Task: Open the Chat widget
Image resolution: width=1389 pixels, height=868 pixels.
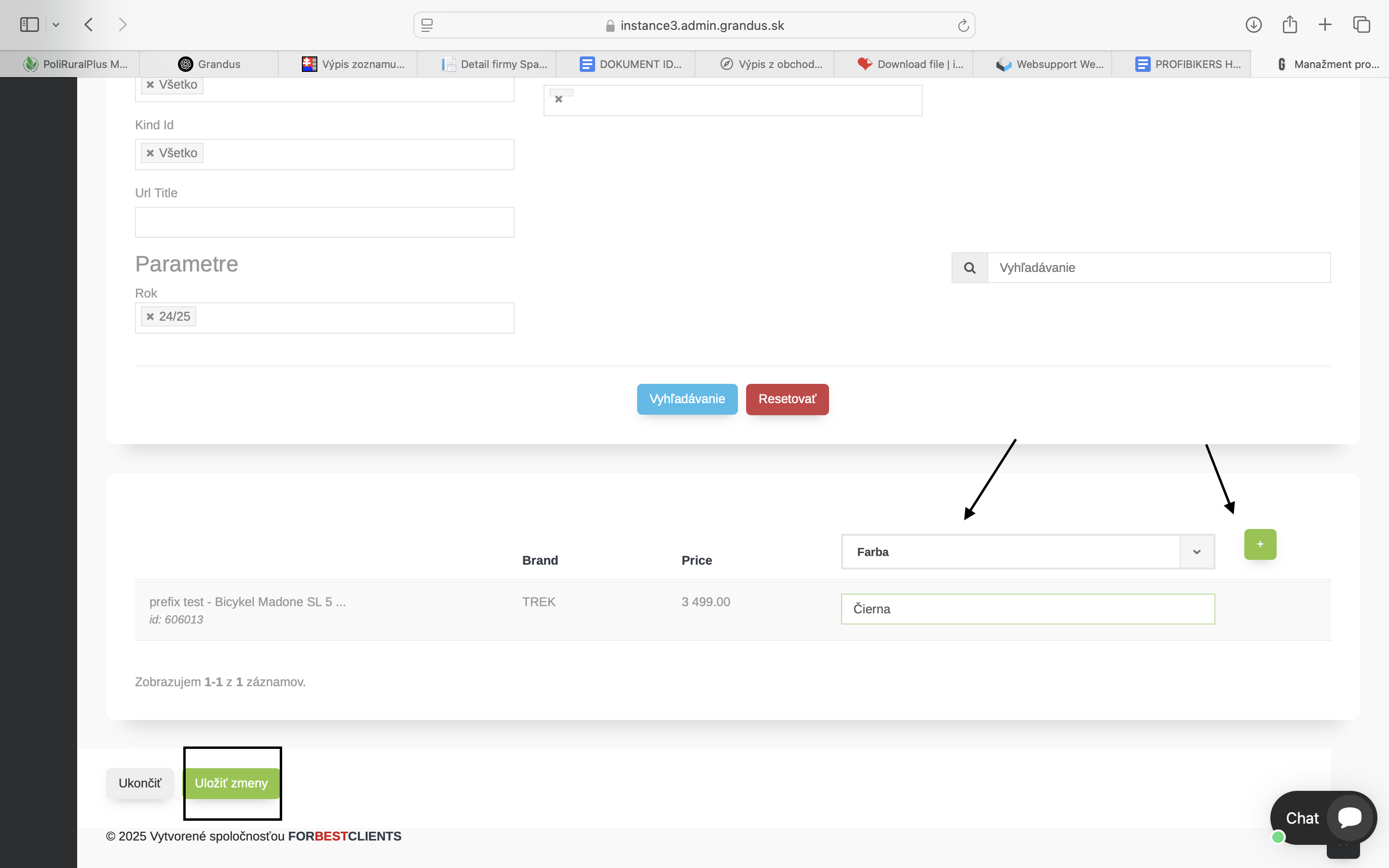Action: 1323,817
